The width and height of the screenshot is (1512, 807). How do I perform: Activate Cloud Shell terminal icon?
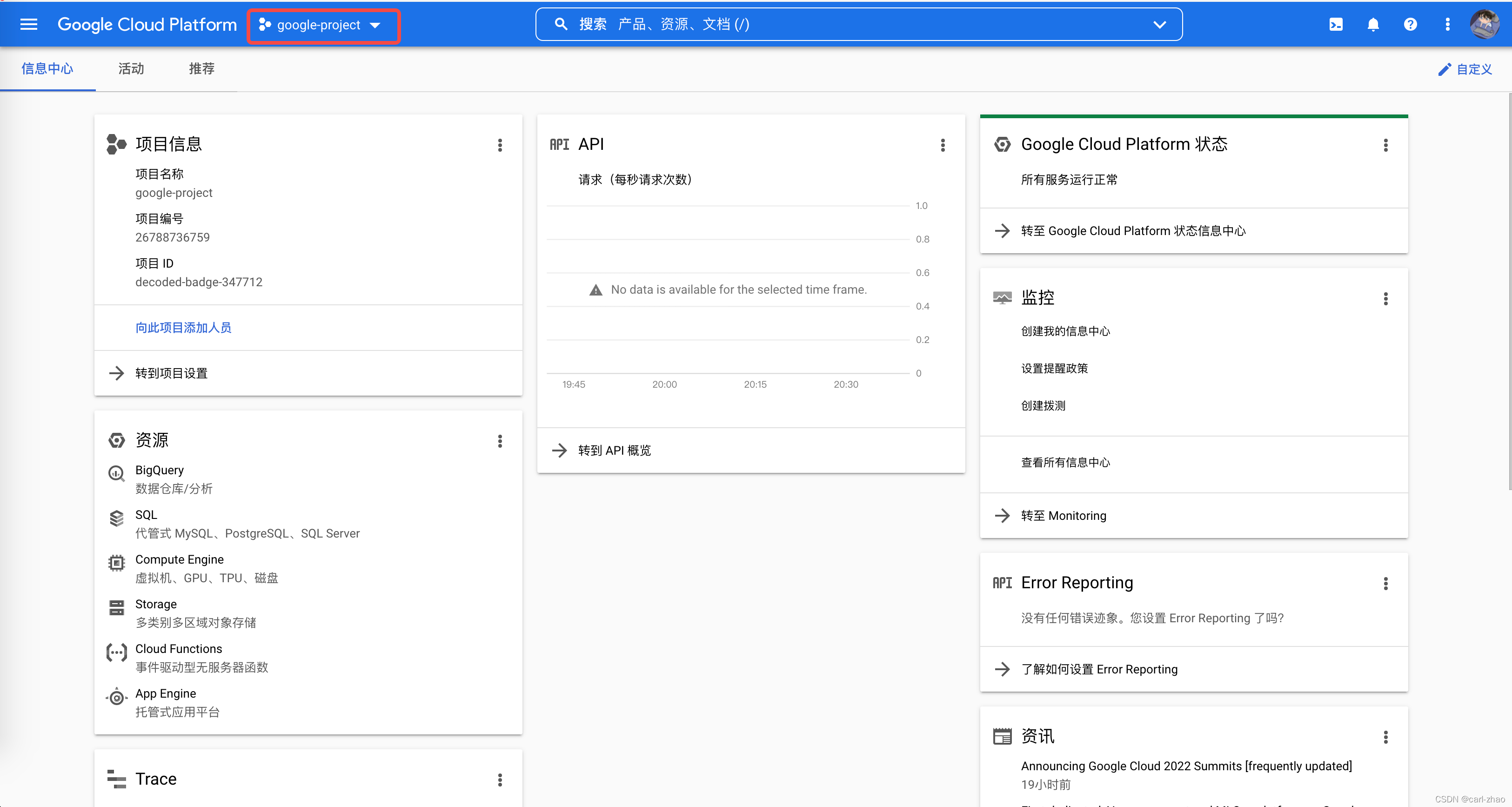(x=1335, y=24)
